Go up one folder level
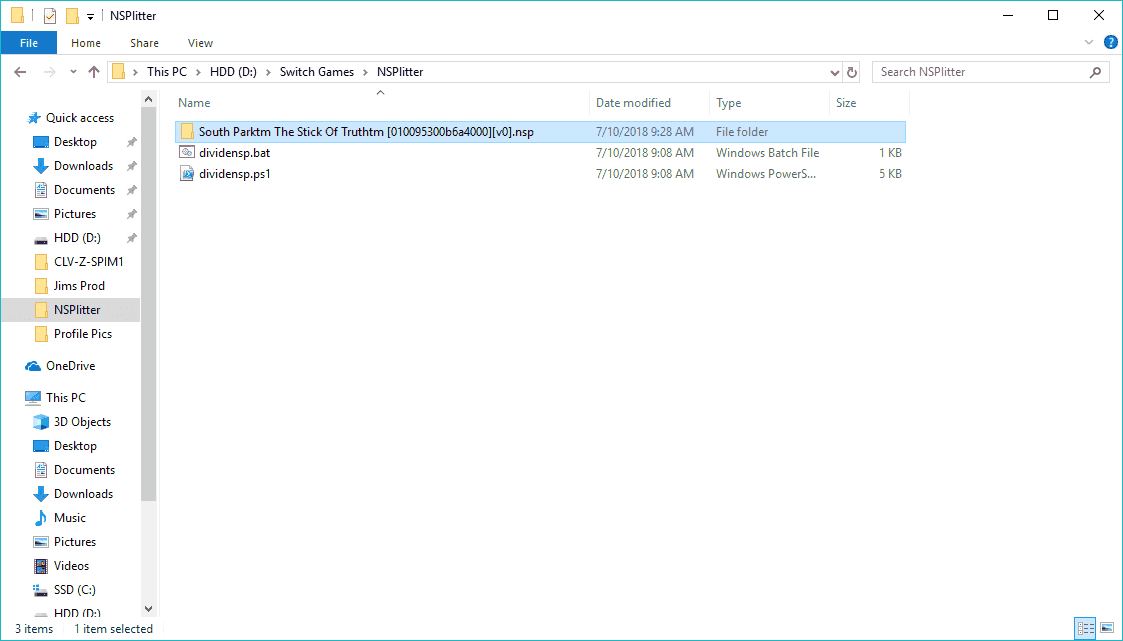 [93, 72]
